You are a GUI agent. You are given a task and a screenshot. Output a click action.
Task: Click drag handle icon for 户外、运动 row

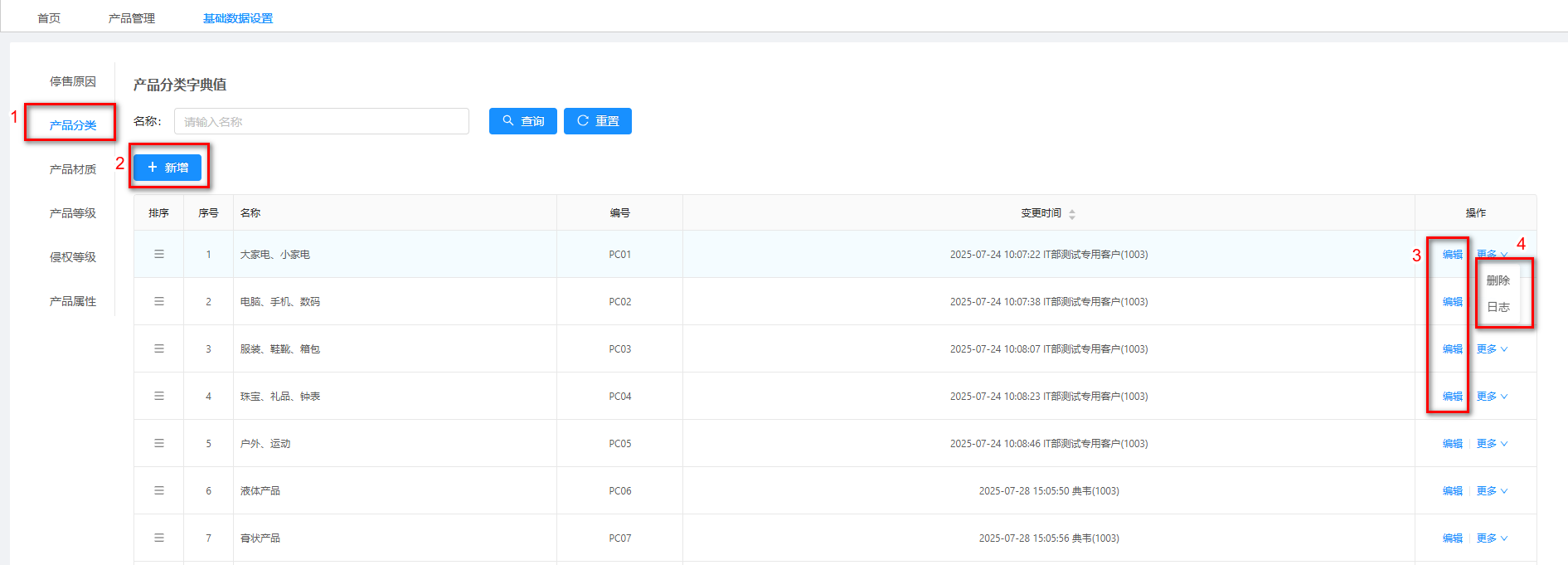[x=158, y=443]
